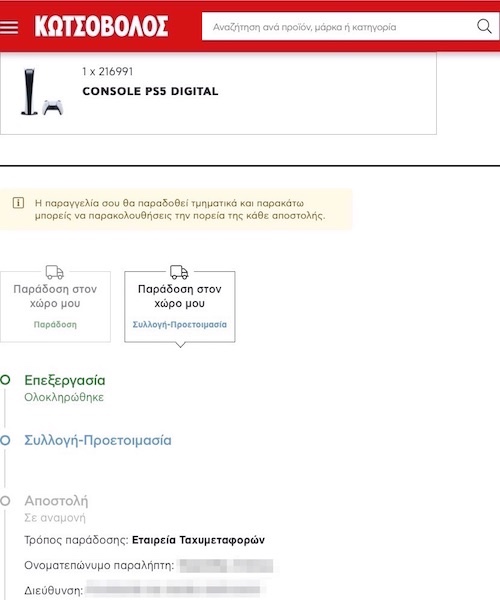Screen dimensions: 500x600
Task: Click the Κωτσόβολος logo
Action: [x=101, y=26]
